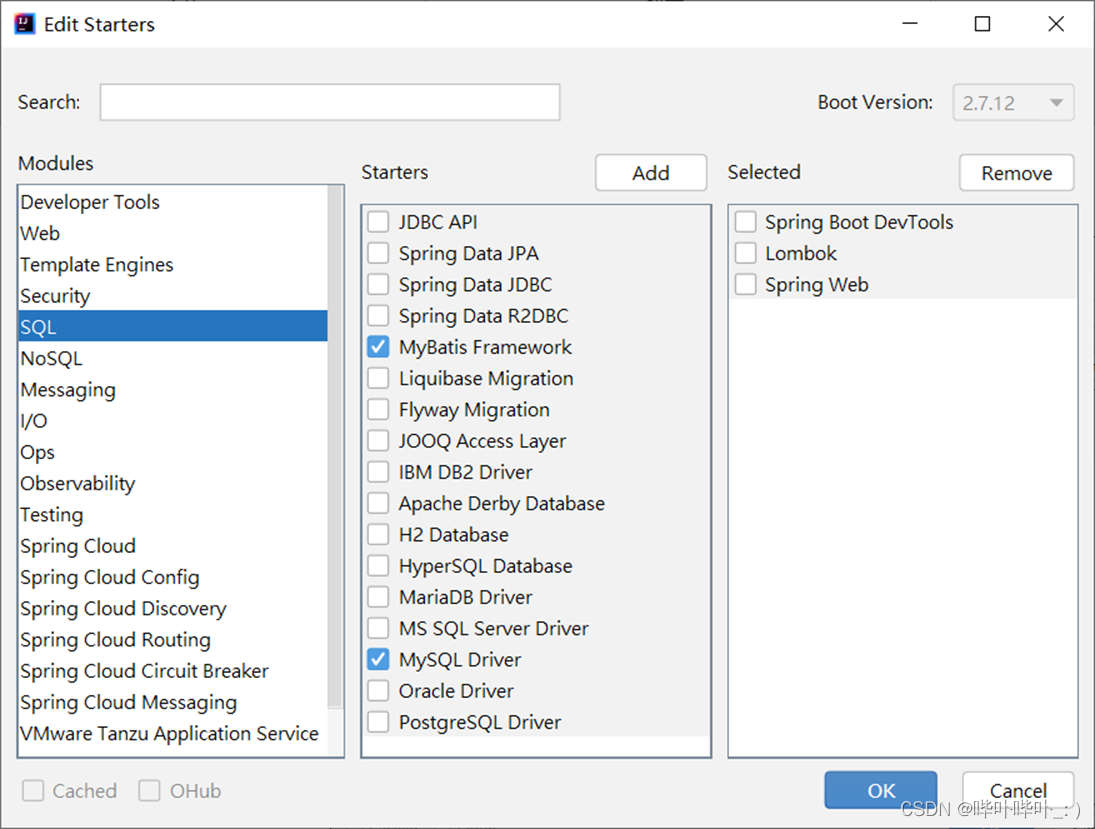This screenshot has width=1095, height=829.
Task: Click the IntelliJ IDEA icon in title bar
Action: coord(25,24)
